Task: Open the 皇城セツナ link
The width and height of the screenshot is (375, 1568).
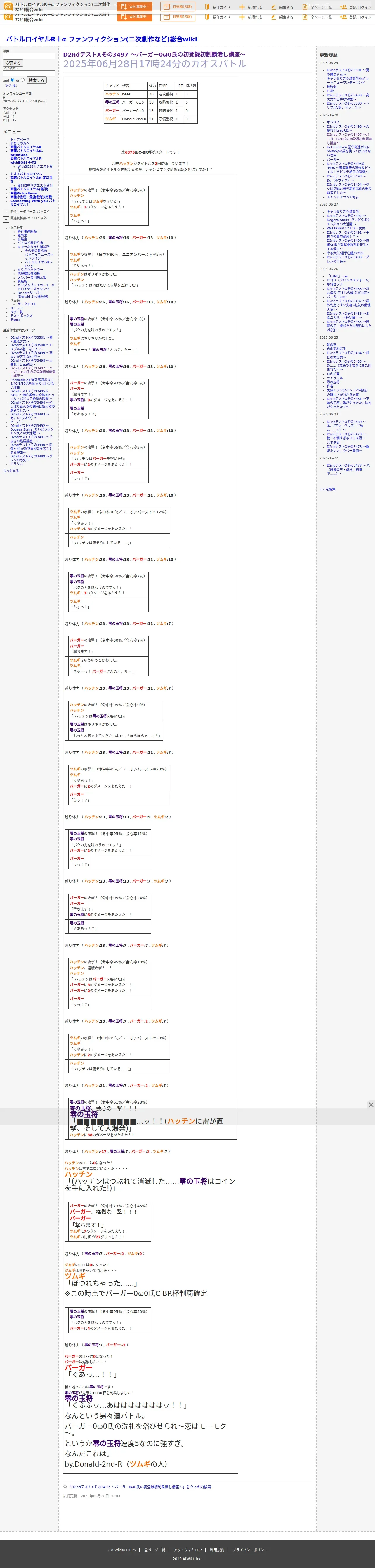Action: click(x=335, y=284)
